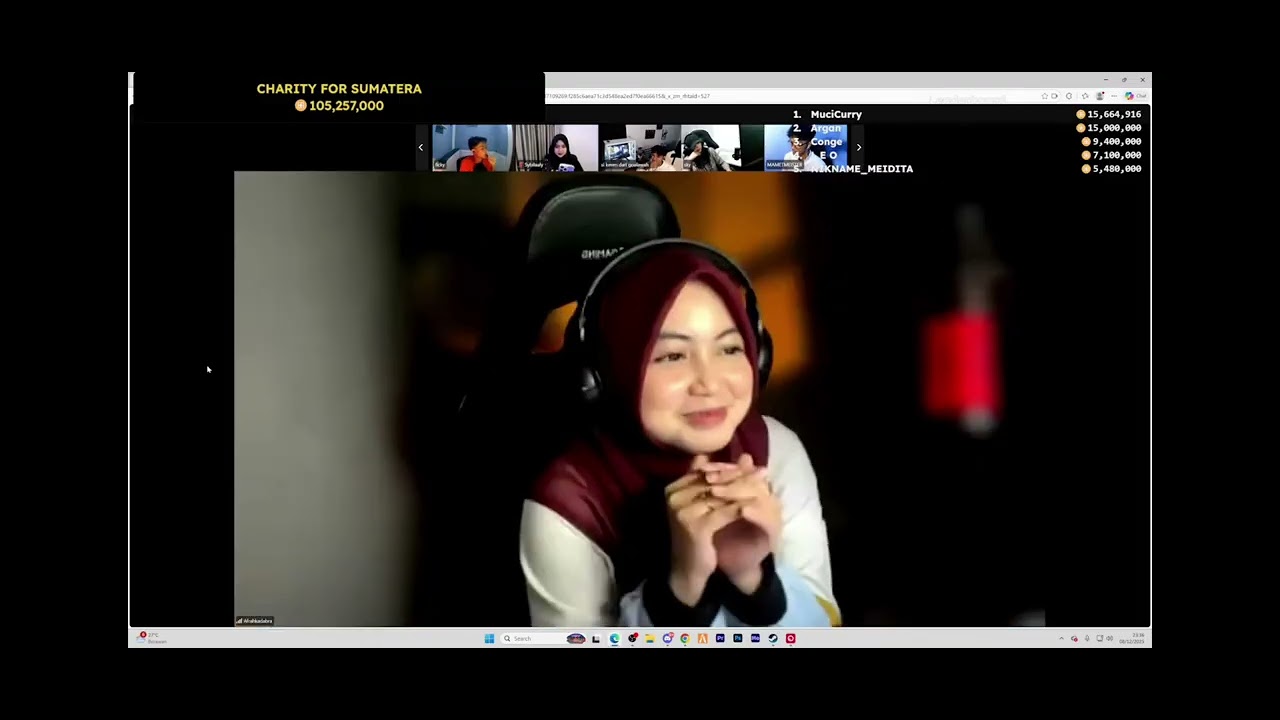This screenshot has height=720, width=1280.
Task: Click the MuciCurry leaderboard entry
Action: pyautogui.click(x=836, y=115)
